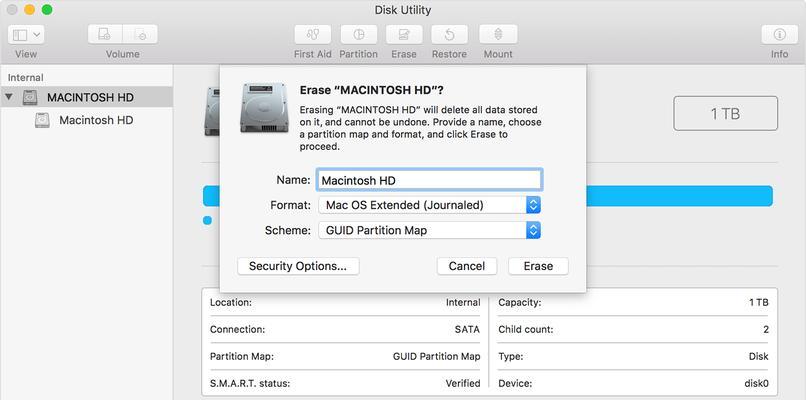The height and width of the screenshot is (400, 806).
Task: Click the Restore toolbar icon
Action: point(449,34)
